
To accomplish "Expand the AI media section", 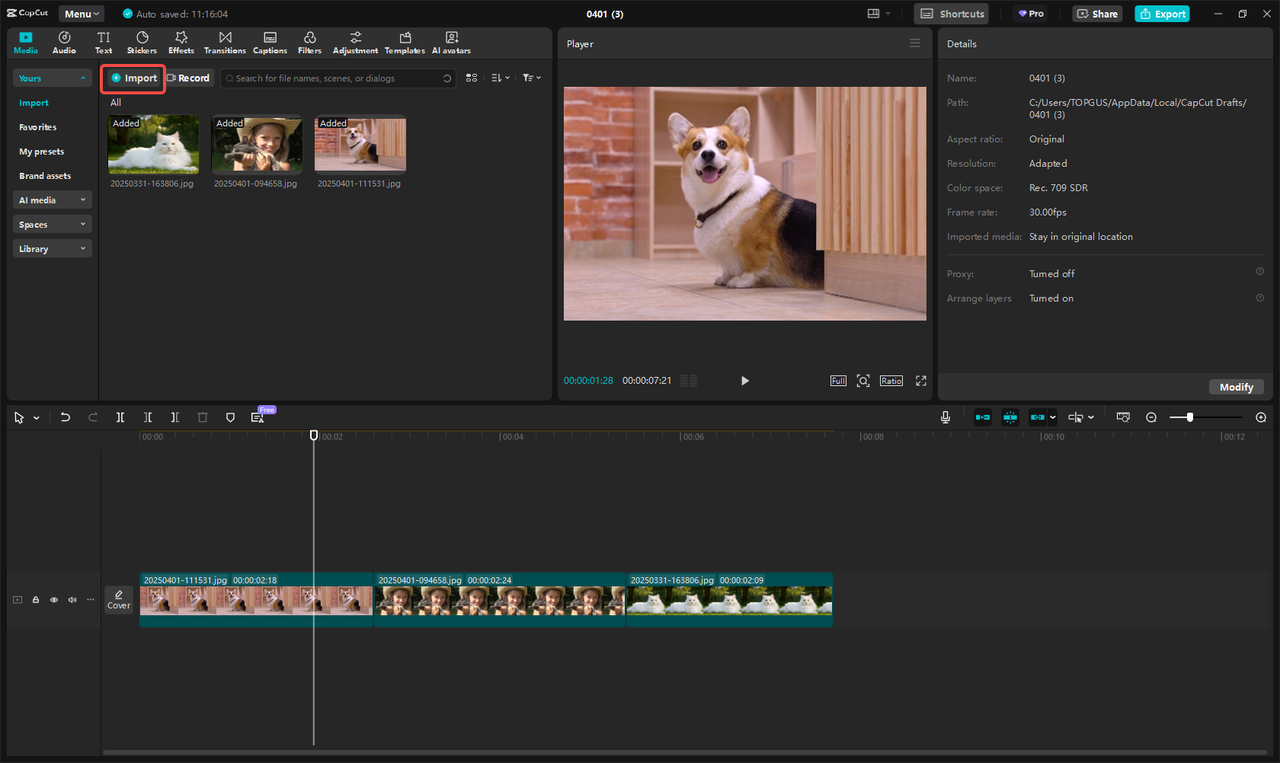I will click(x=52, y=200).
